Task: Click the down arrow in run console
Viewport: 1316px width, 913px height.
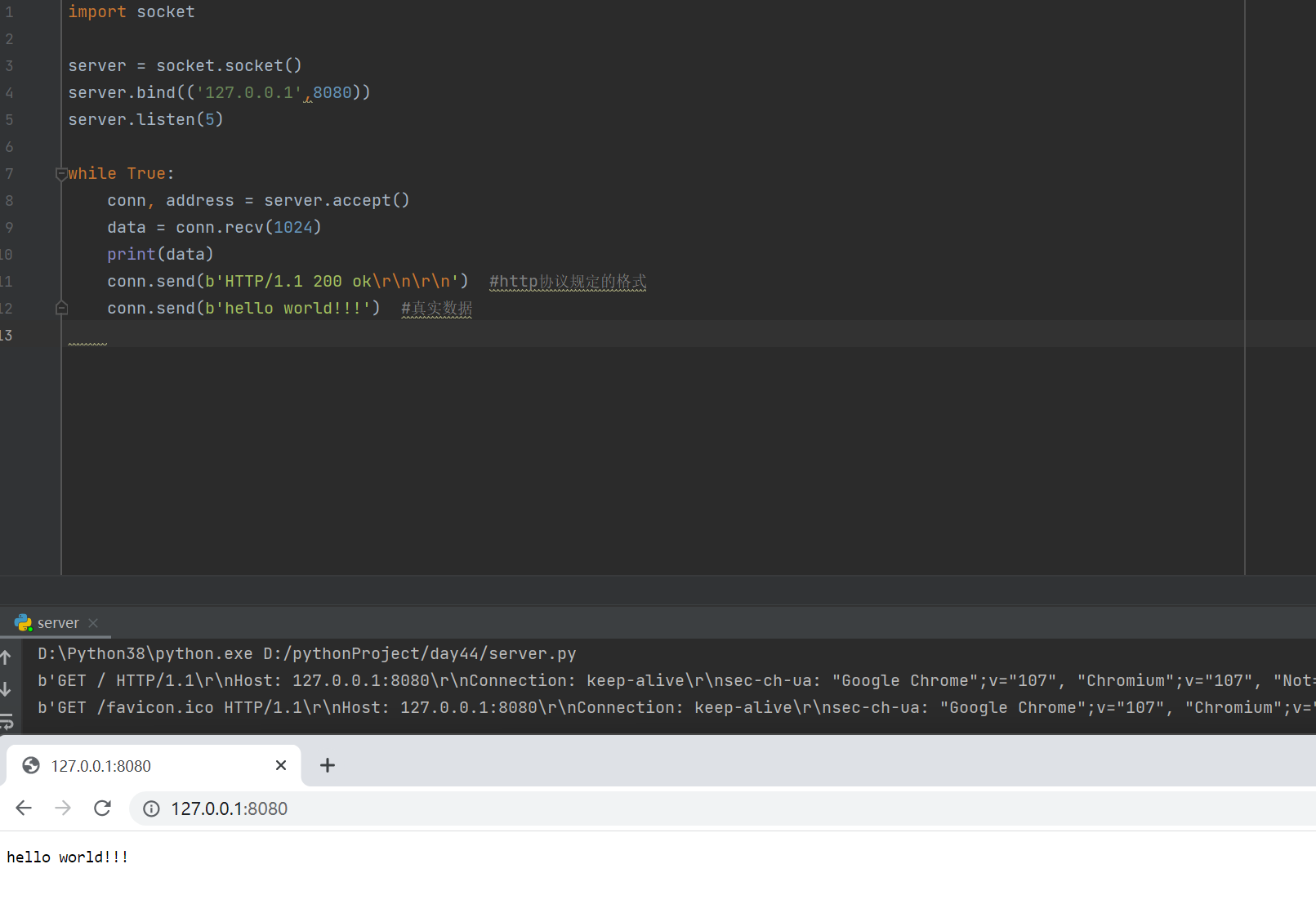Action: (x=7, y=689)
